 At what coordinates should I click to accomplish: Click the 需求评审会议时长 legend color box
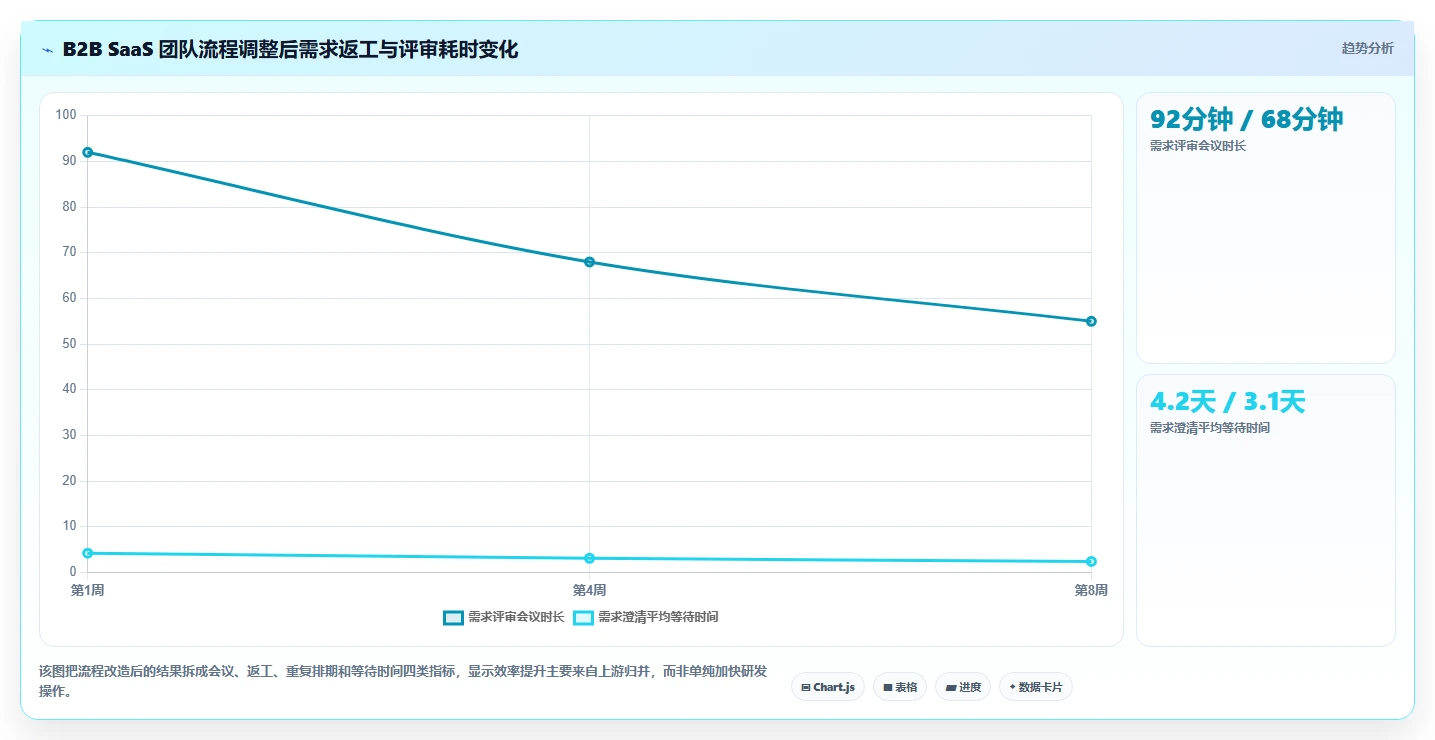tap(453, 617)
